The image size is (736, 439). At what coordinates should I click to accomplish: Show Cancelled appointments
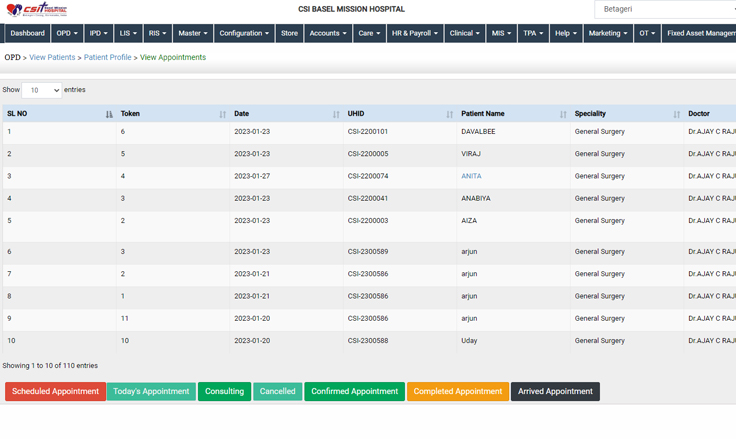point(277,392)
